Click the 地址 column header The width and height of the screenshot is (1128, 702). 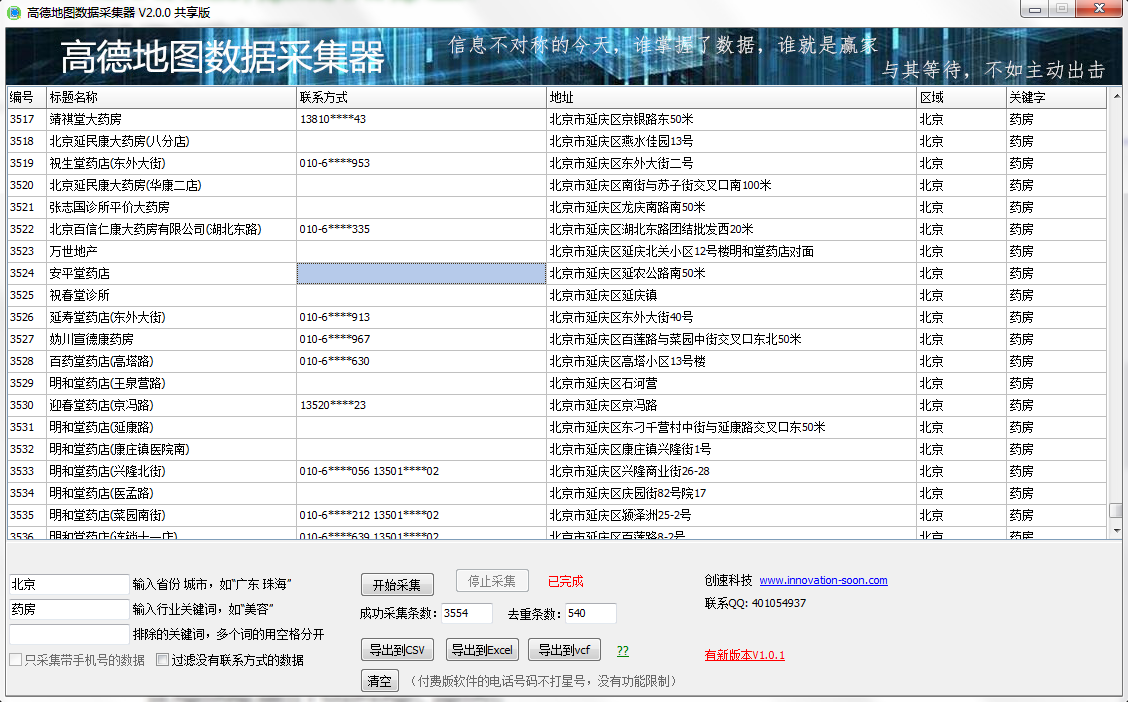[732, 97]
